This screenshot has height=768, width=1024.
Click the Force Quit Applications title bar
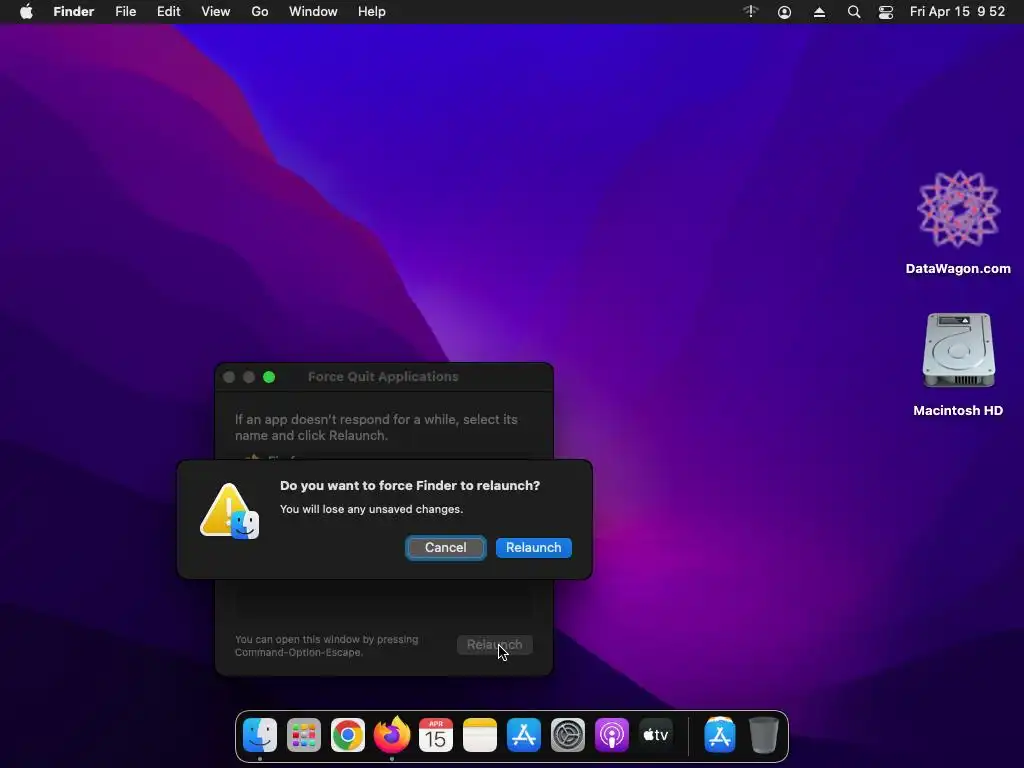[x=383, y=377]
